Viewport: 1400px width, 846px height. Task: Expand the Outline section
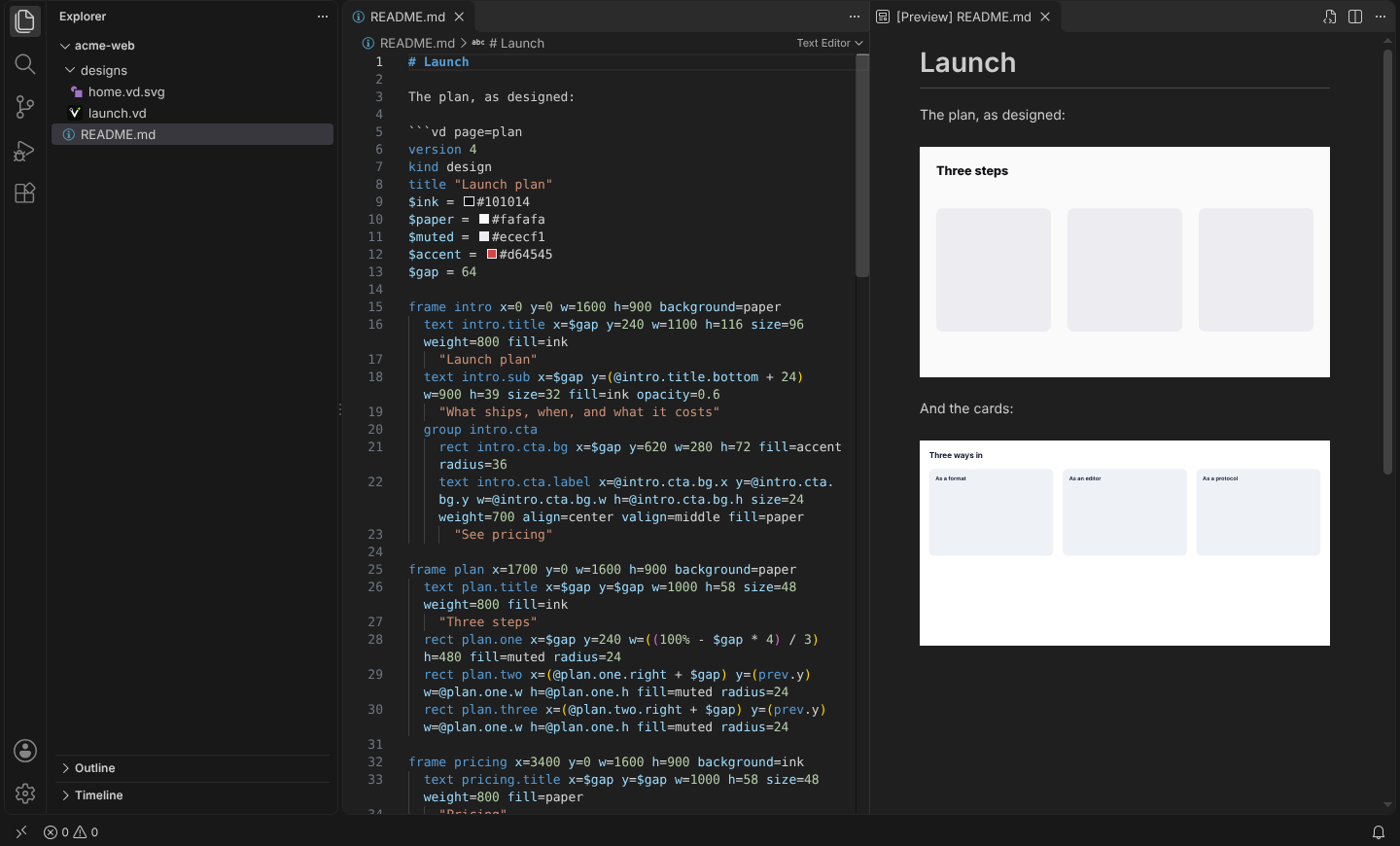pyautogui.click(x=65, y=768)
